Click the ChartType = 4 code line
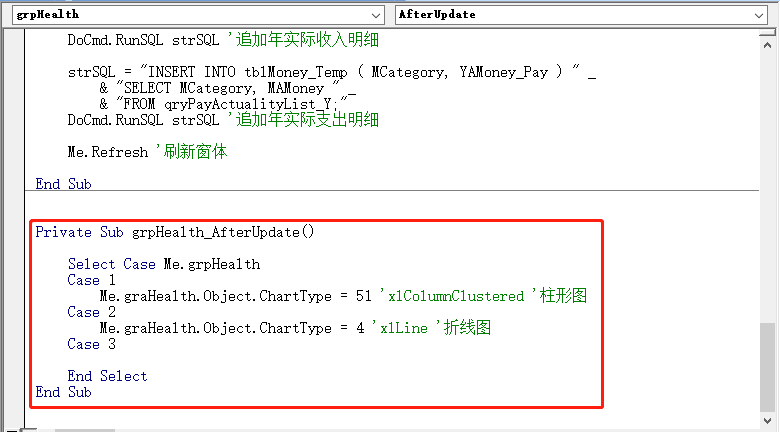780x432 pixels. click(295, 328)
